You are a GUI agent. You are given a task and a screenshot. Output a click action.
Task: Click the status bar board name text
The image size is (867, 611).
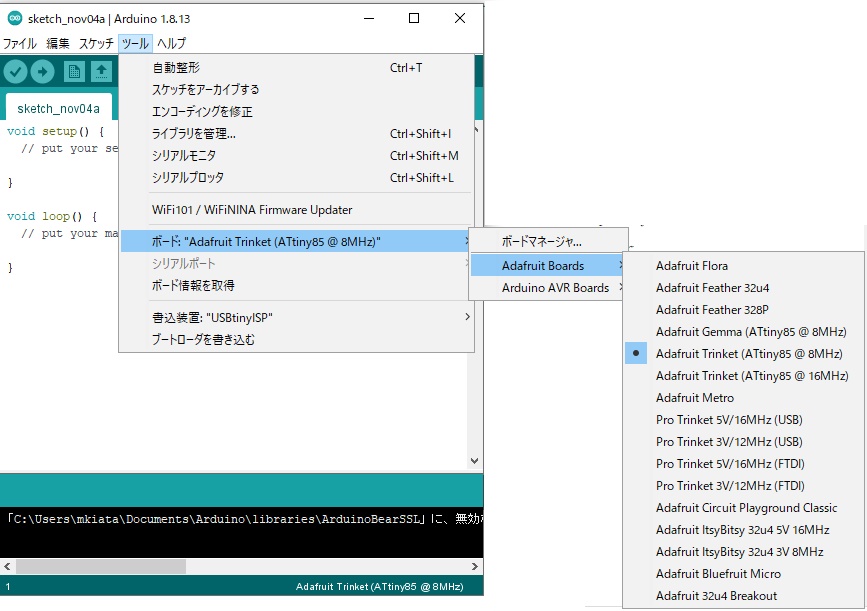(x=379, y=587)
